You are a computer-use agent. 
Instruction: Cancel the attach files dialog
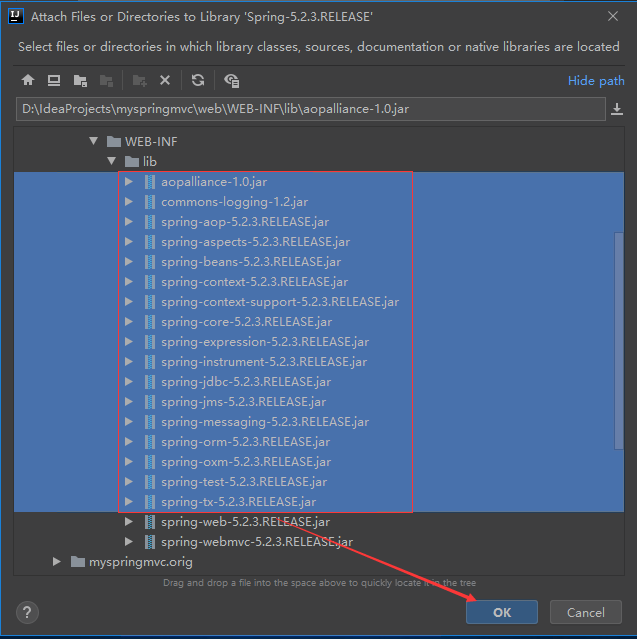586,612
